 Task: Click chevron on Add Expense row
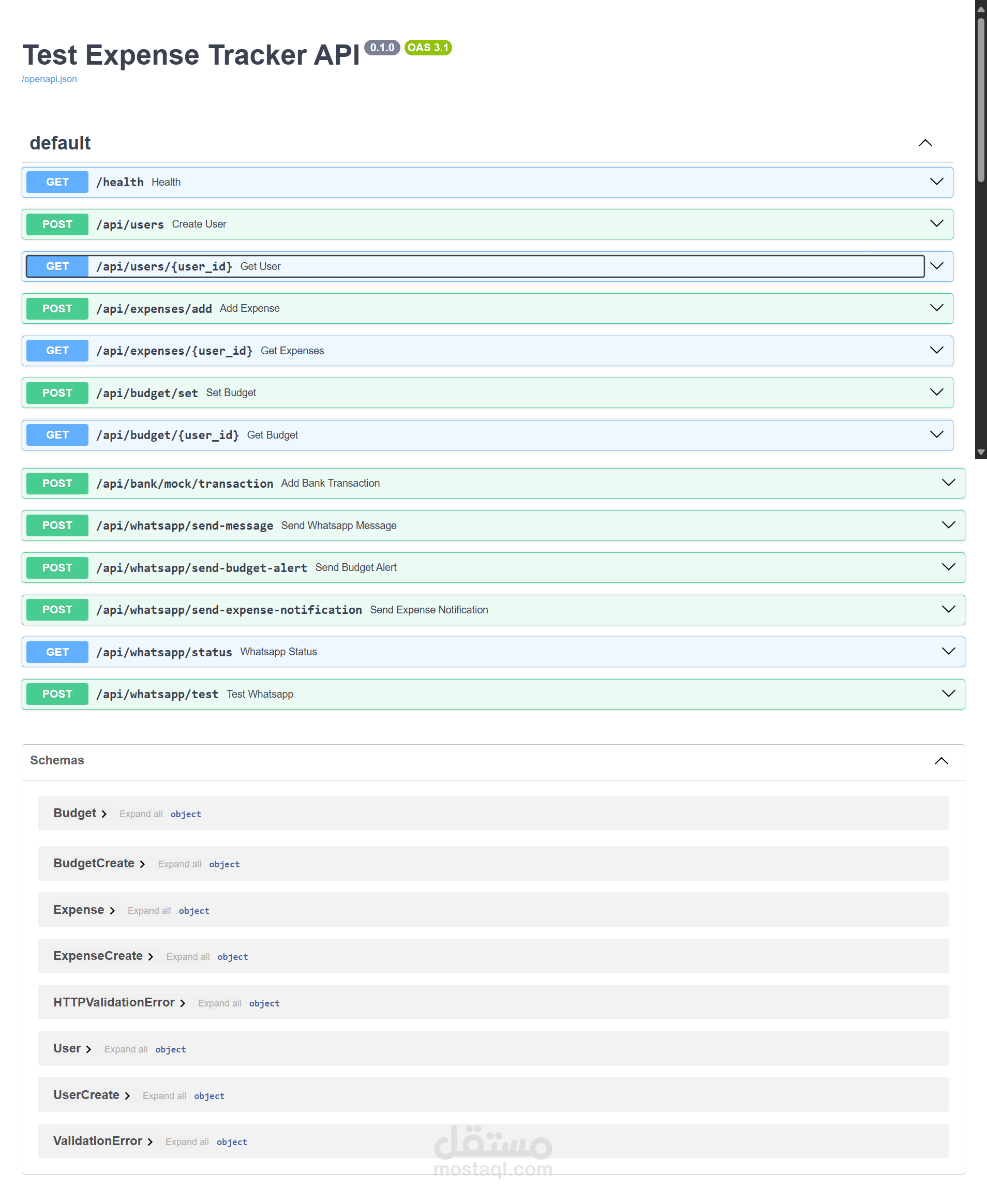[x=936, y=308]
